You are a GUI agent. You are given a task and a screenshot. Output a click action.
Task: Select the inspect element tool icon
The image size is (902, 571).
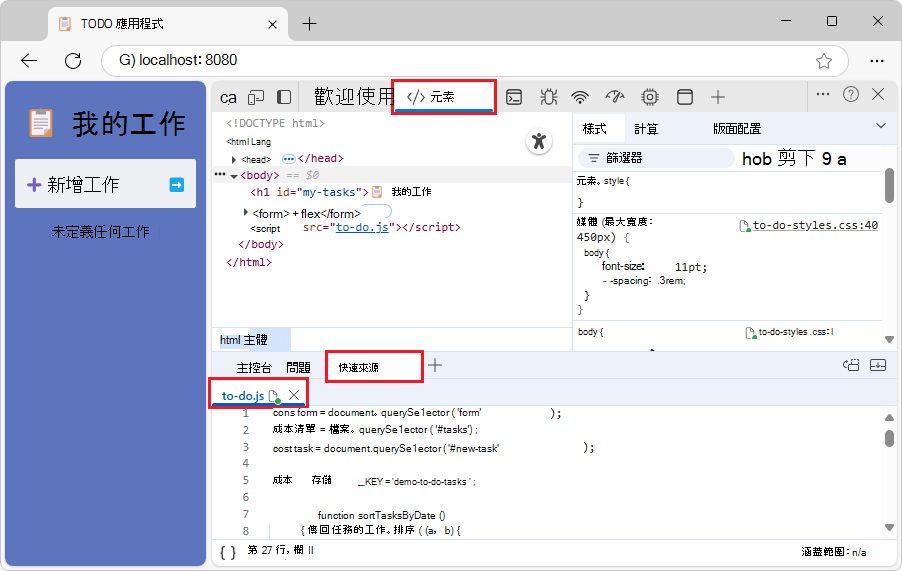pos(228,97)
